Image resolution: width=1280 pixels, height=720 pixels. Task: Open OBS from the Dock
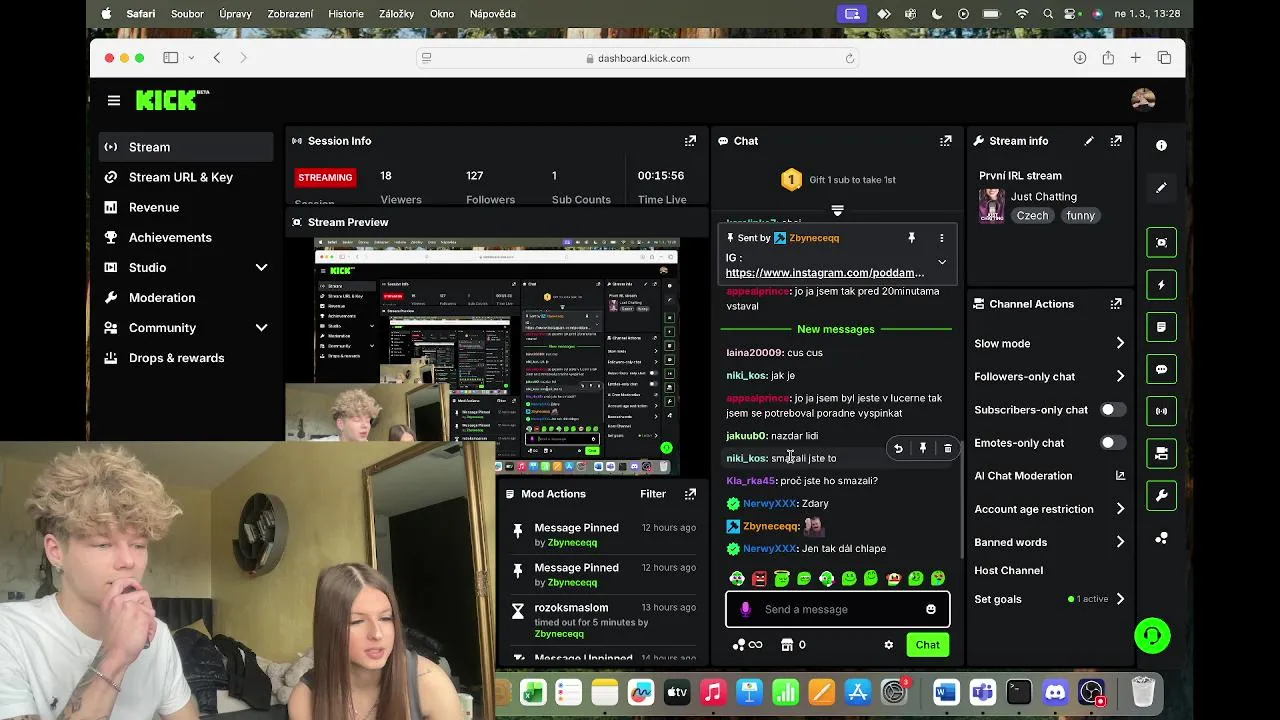(1092, 692)
